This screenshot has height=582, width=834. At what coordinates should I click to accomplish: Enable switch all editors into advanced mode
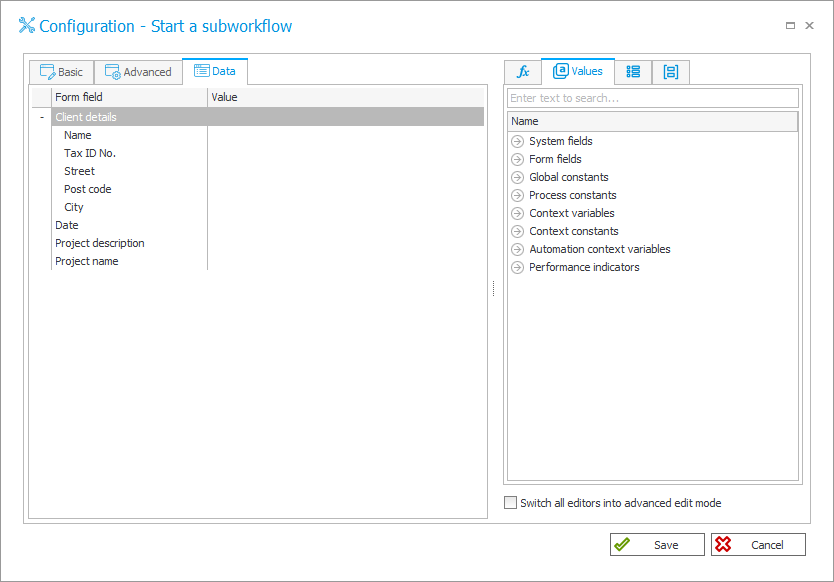click(511, 503)
